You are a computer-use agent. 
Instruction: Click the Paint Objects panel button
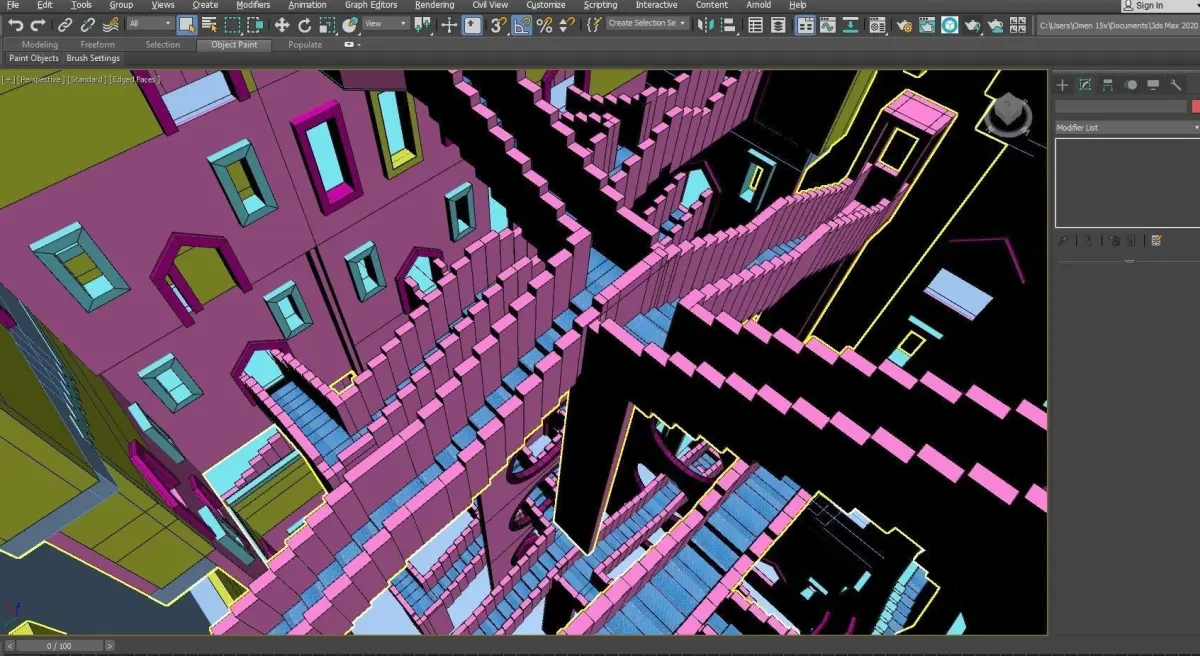[34, 58]
